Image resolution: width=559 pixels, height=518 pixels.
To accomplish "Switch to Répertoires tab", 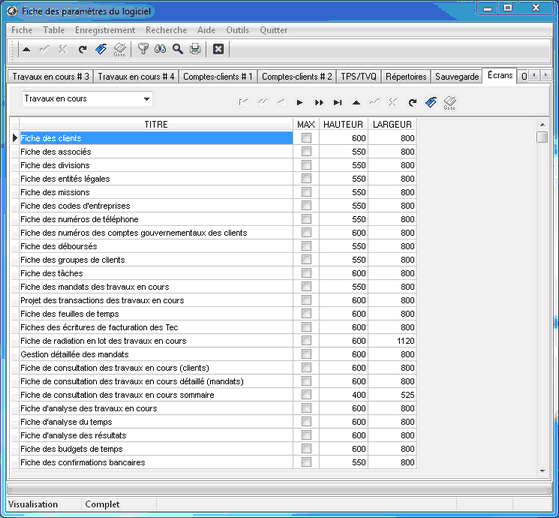I will [x=406, y=77].
